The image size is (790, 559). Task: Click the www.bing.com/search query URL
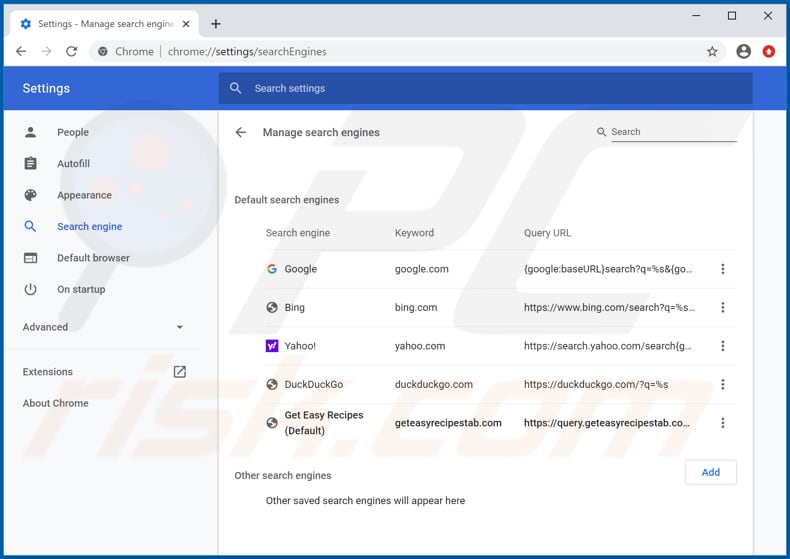click(x=609, y=308)
